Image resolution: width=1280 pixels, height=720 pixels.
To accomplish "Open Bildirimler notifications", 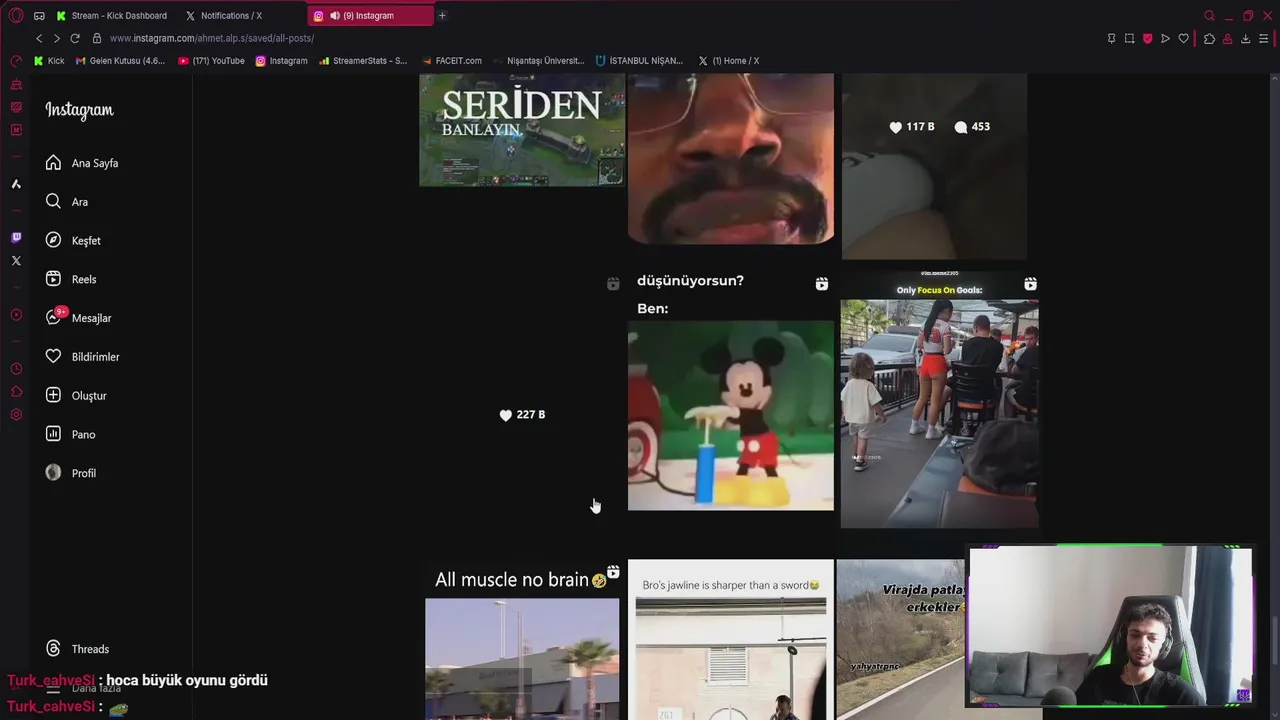I will [82, 357].
